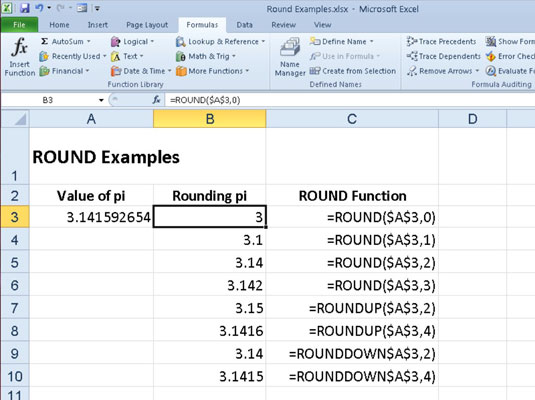
Task: Click the Error Checking icon
Action: (x=491, y=56)
